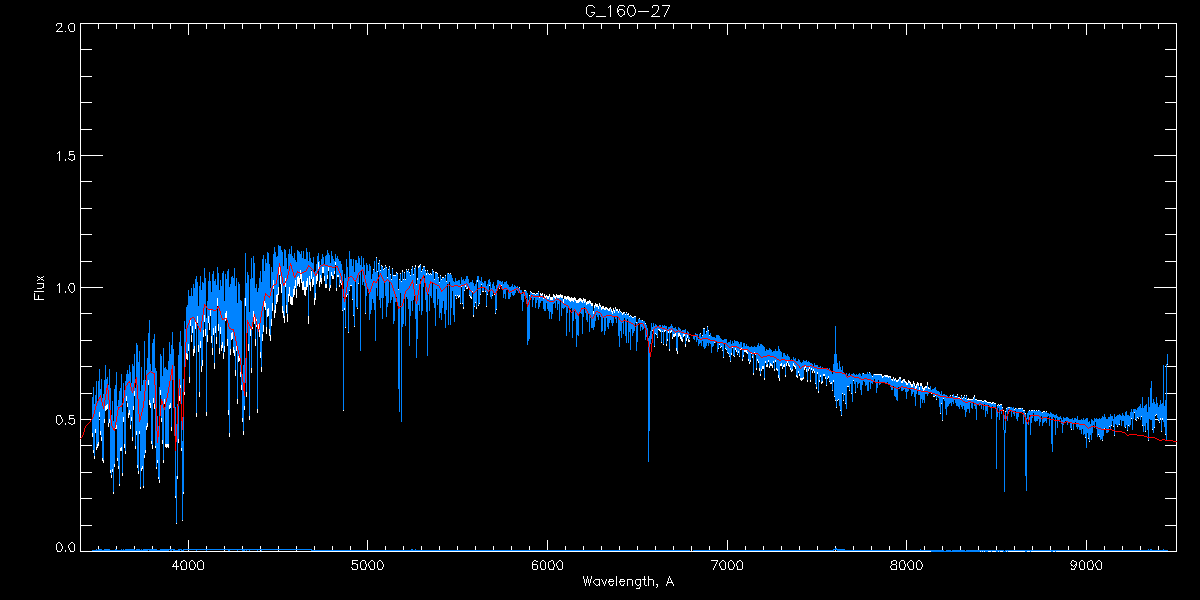
Task: Click the 8000 wavelength tick label
Action: 907,563
